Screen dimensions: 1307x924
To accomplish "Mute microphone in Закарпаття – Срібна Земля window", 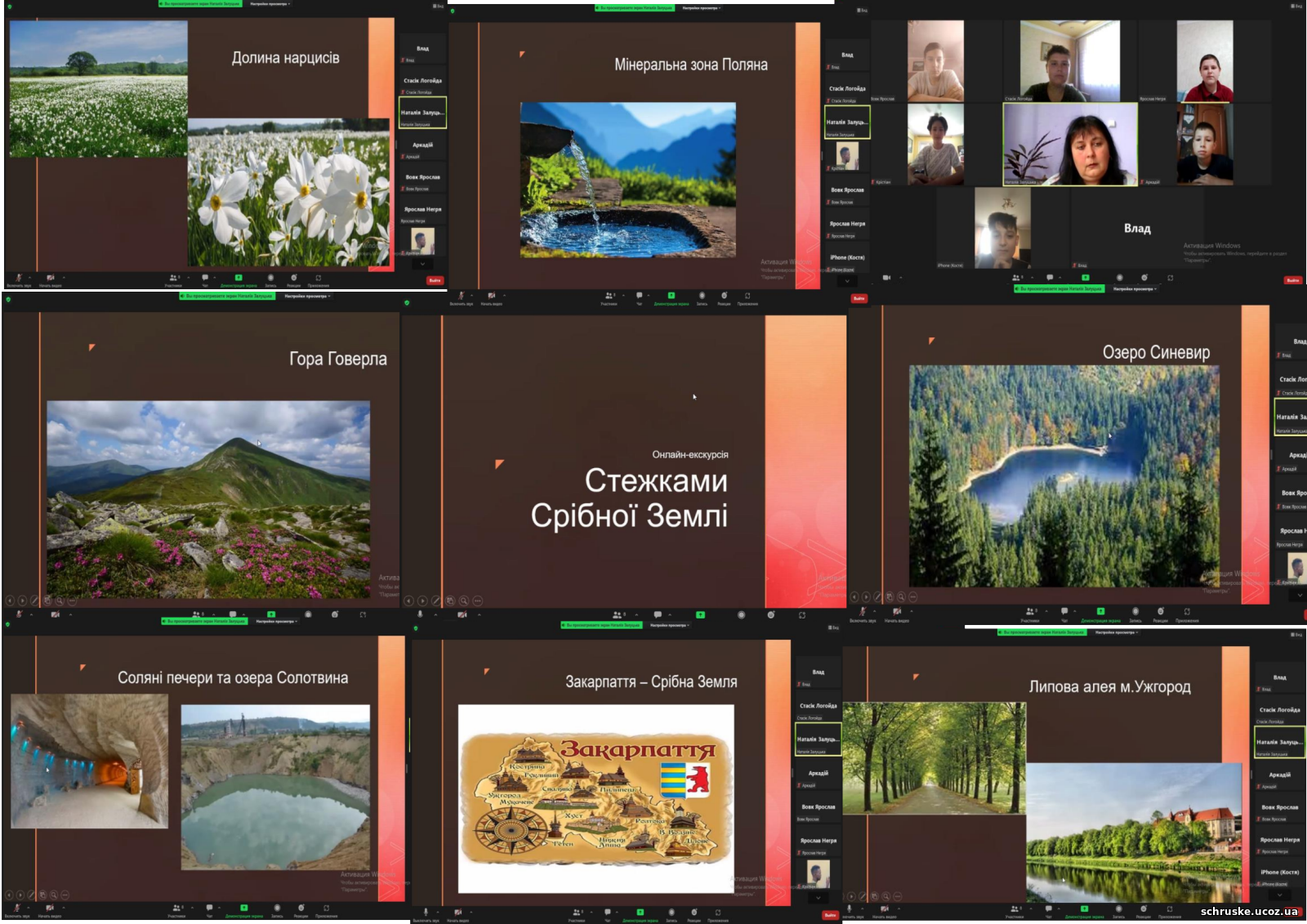I will 425,912.
